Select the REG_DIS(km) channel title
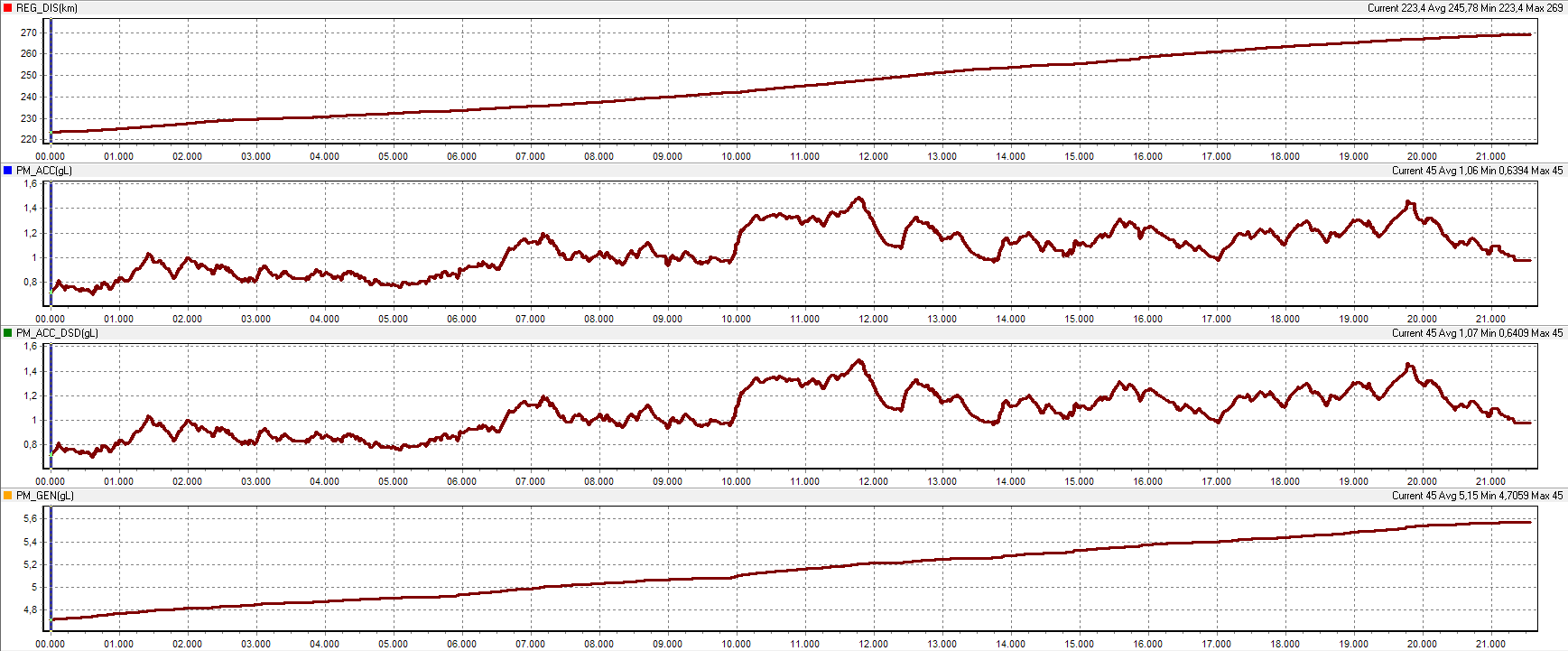The height and width of the screenshot is (651, 1568). pyautogui.click(x=47, y=8)
